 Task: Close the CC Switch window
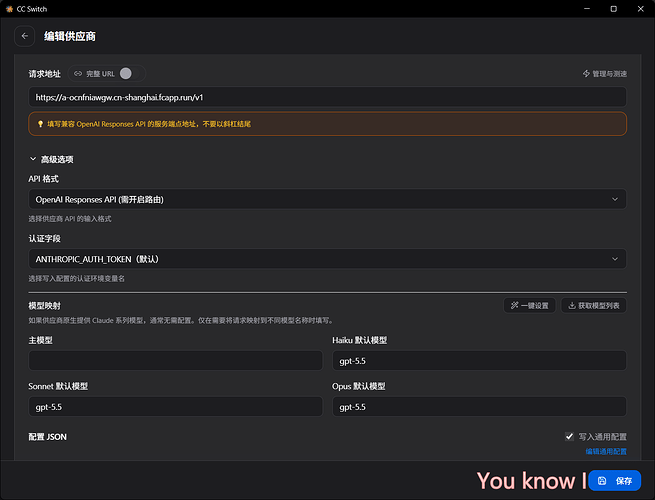point(640,9)
